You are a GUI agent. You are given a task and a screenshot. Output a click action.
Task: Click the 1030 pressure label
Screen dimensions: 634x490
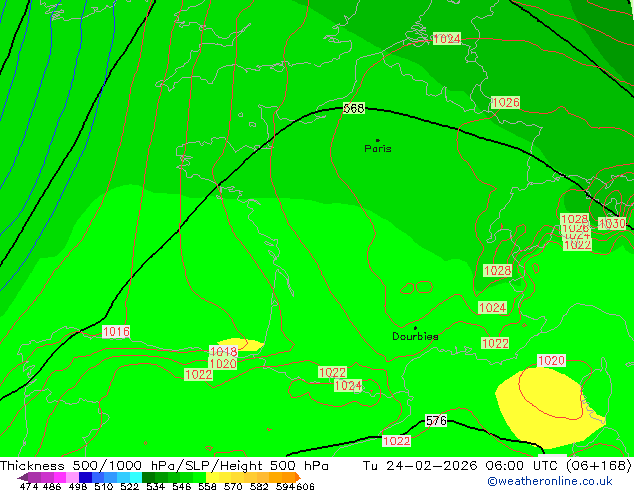pyautogui.click(x=612, y=224)
